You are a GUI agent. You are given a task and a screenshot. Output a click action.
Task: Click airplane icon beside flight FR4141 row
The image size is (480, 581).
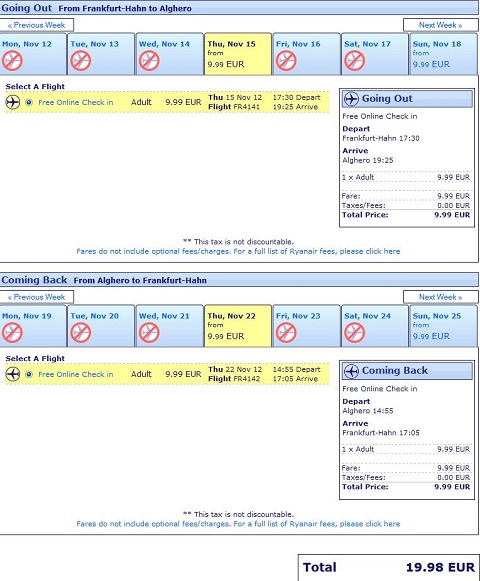(x=13, y=102)
